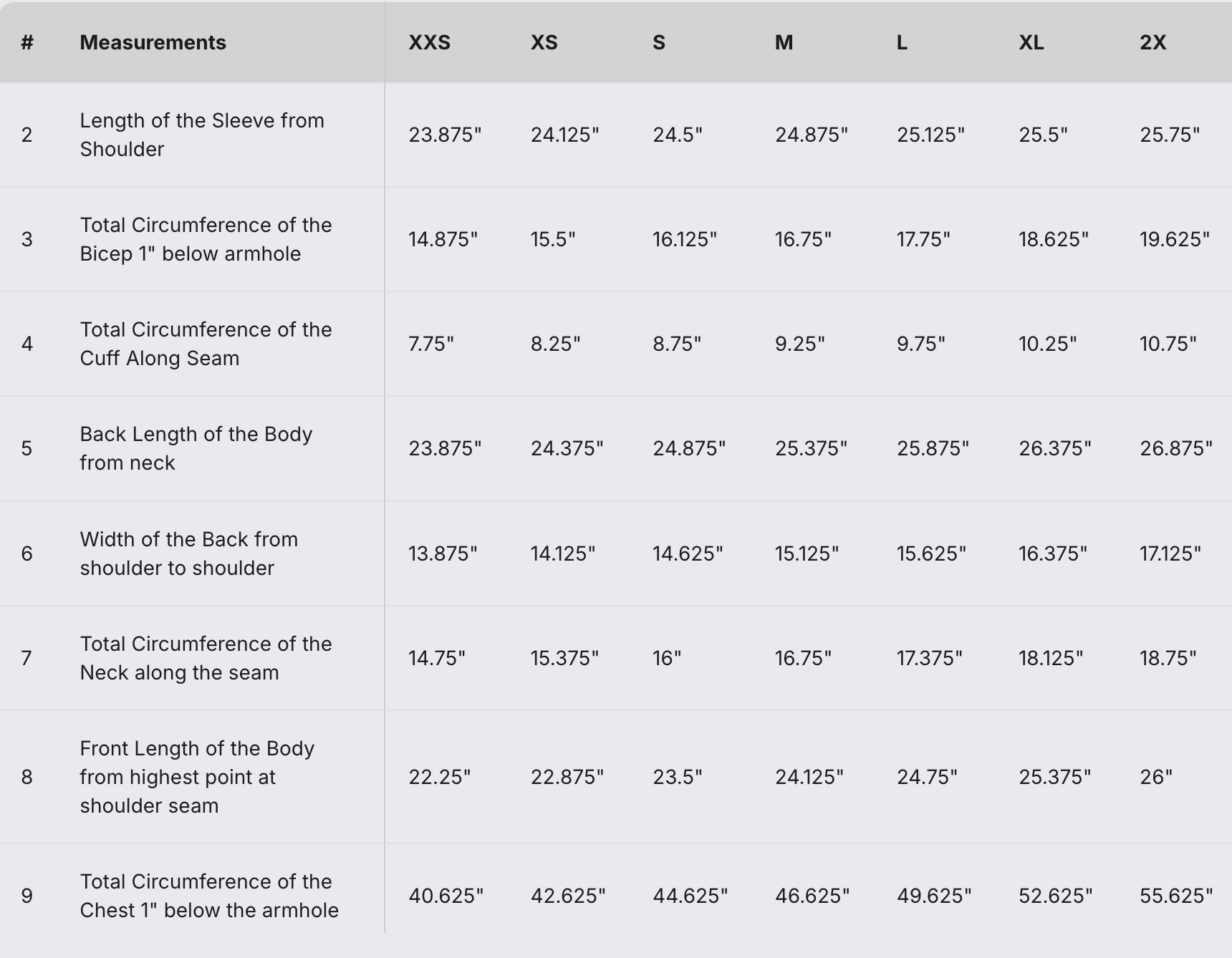Click the 24.5" sleeve length value
The image size is (1232, 958).
coord(677,135)
